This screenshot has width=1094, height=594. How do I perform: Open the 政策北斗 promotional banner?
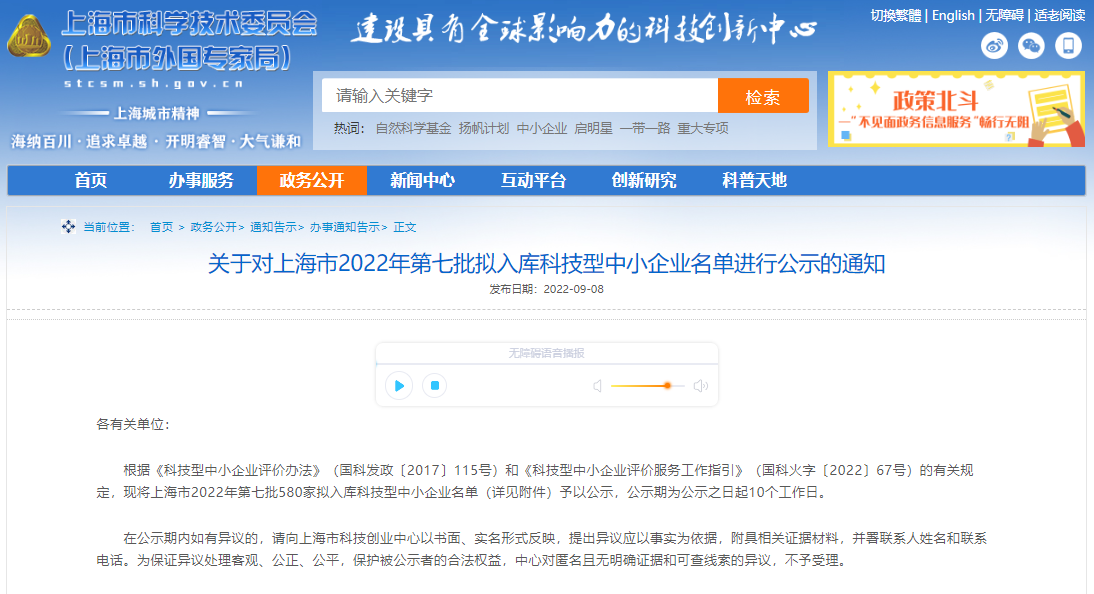956,109
